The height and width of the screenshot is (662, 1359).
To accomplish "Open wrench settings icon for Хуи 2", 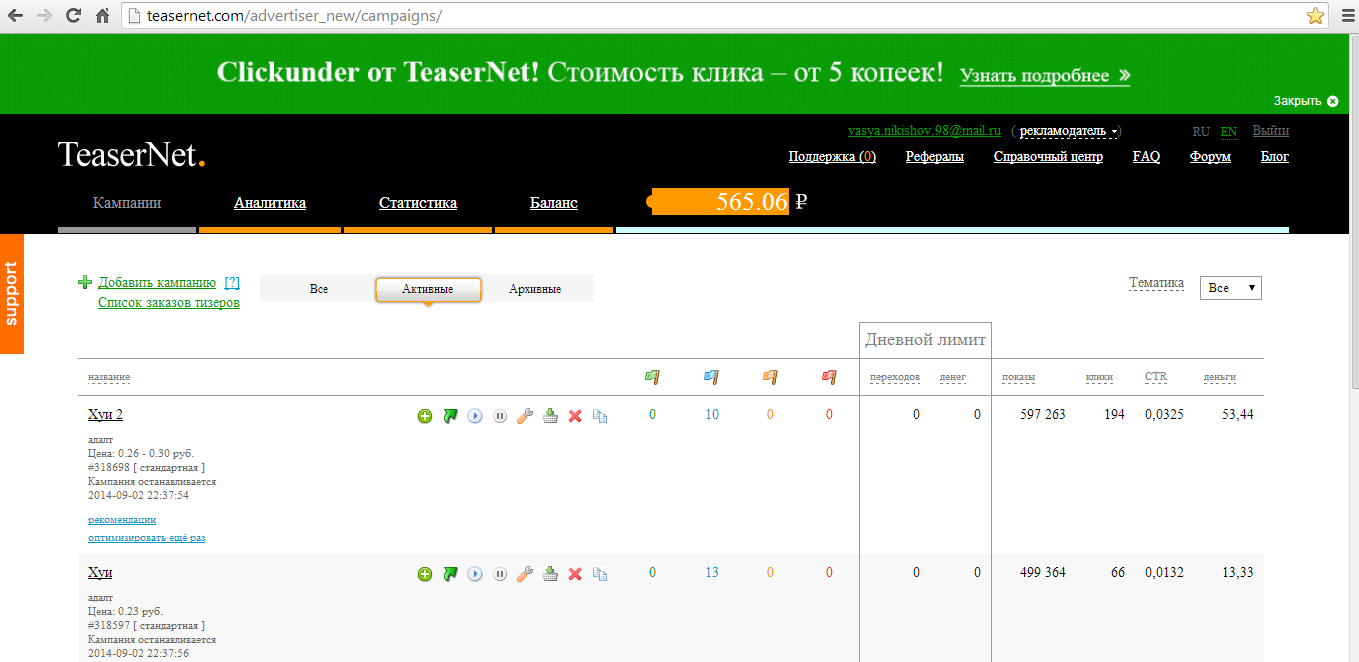I will (525, 416).
